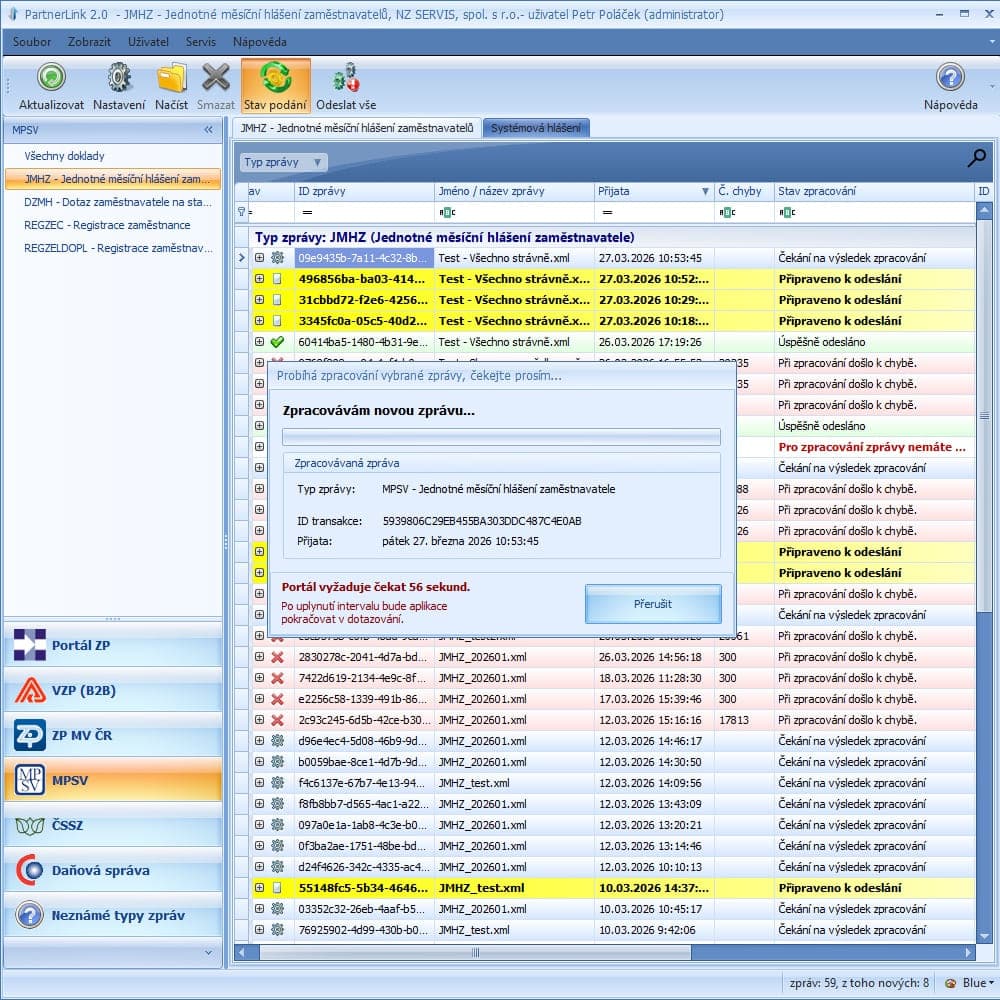Switch to Systémová hlášení tab
1000x1000 pixels.
pos(536,128)
